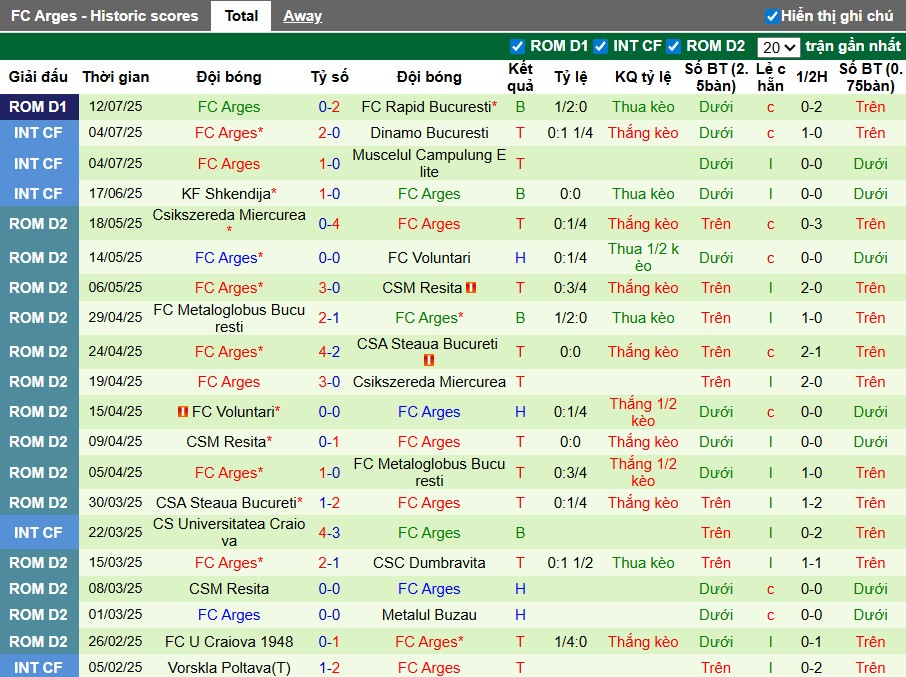Click the INT CF league label for 17/06/25

pos(38,194)
